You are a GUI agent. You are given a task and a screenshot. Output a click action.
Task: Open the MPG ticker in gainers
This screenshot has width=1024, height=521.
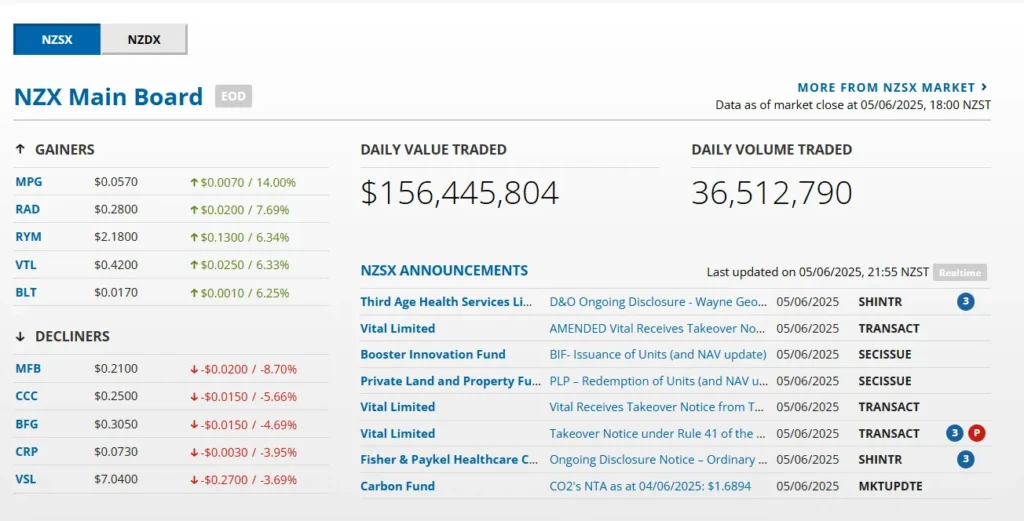click(29, 182)
